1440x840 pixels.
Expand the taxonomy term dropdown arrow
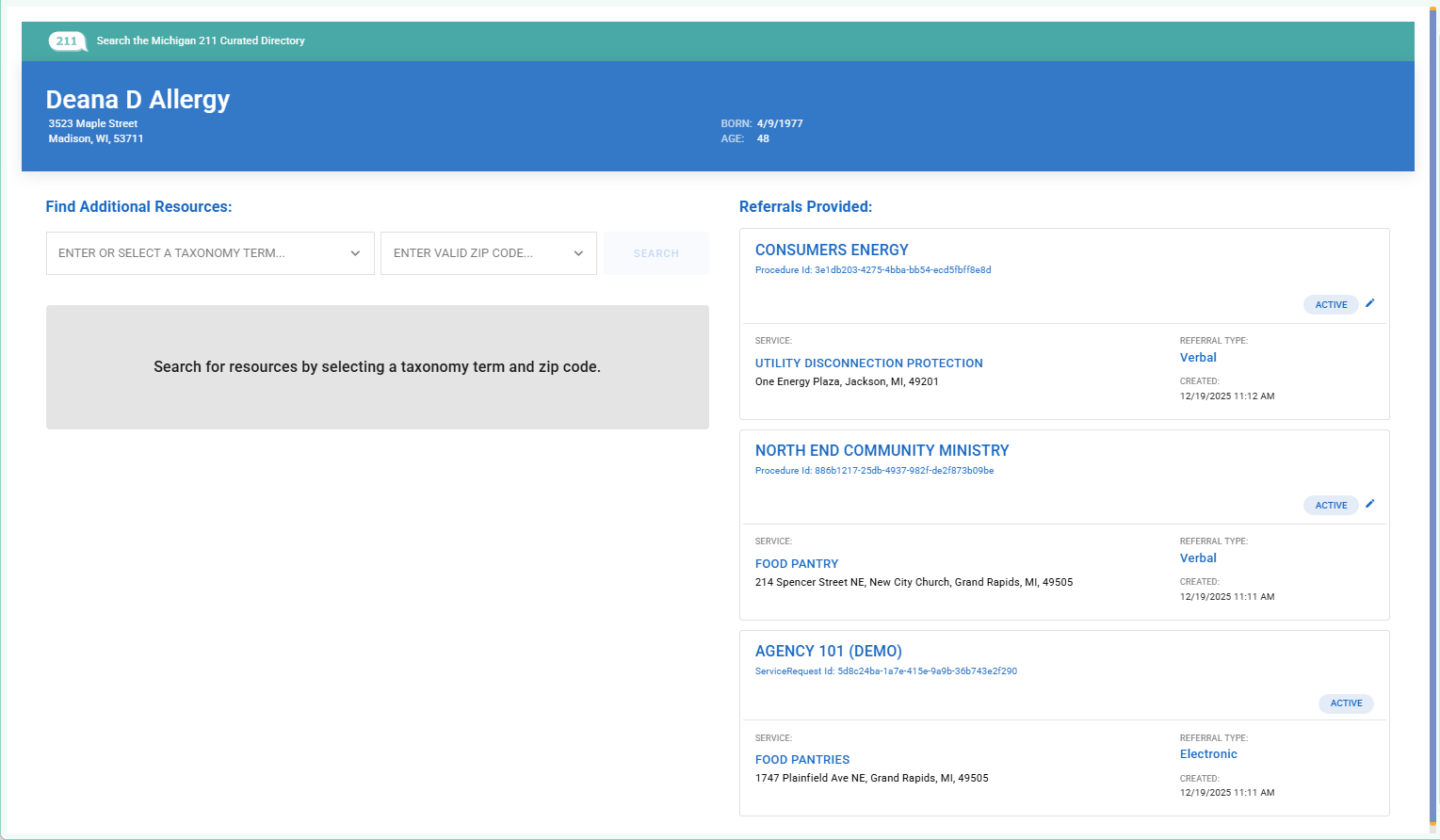click(x=355, y=253)
